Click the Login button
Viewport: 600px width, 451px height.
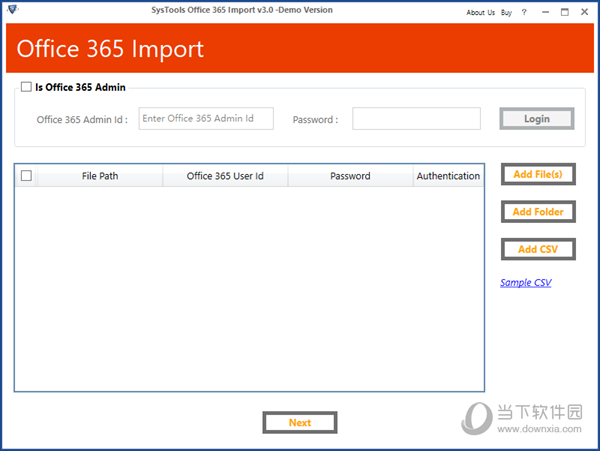[537, 119]
